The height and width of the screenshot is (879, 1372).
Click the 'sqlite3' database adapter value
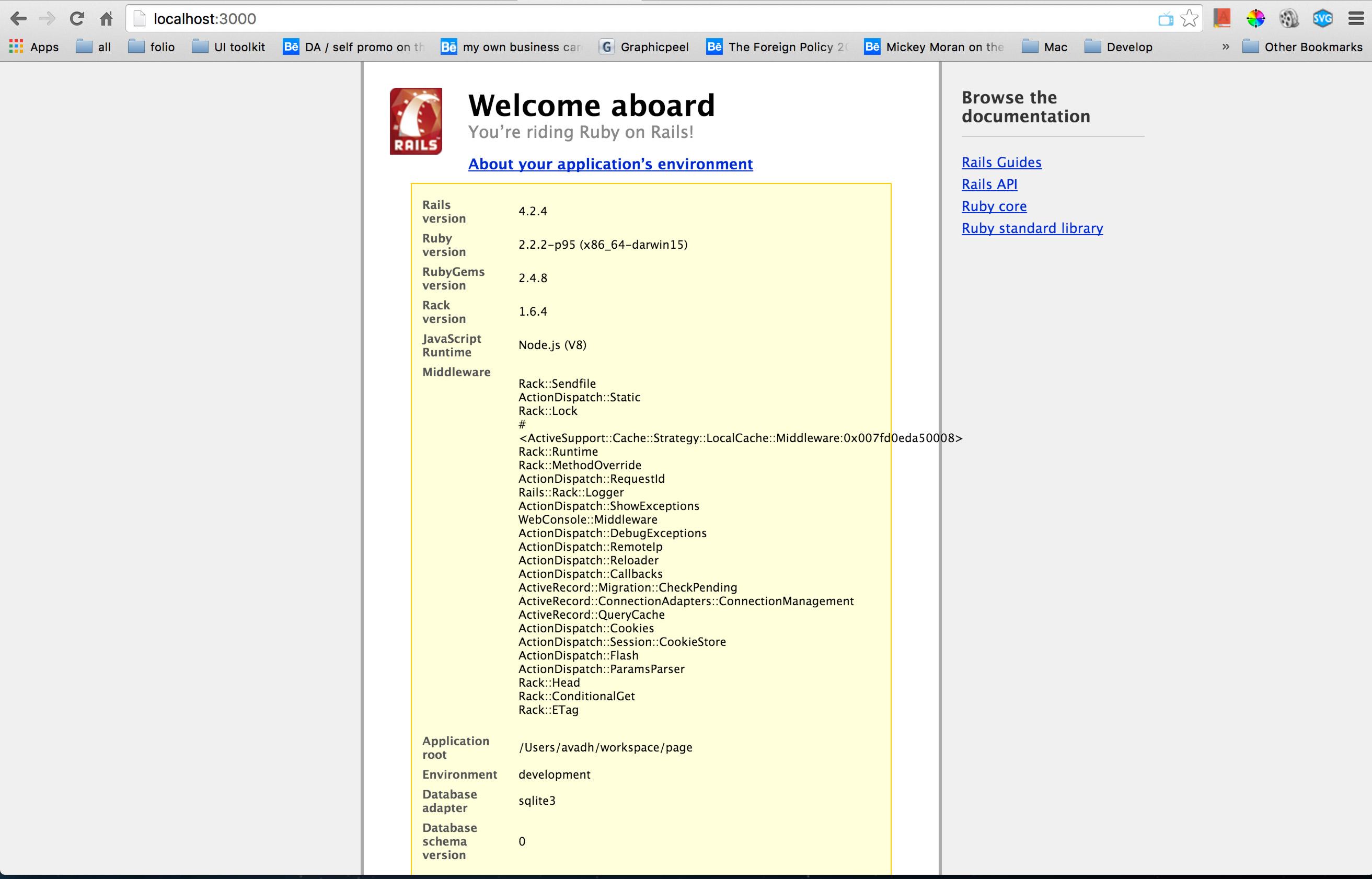click(536, 801)
